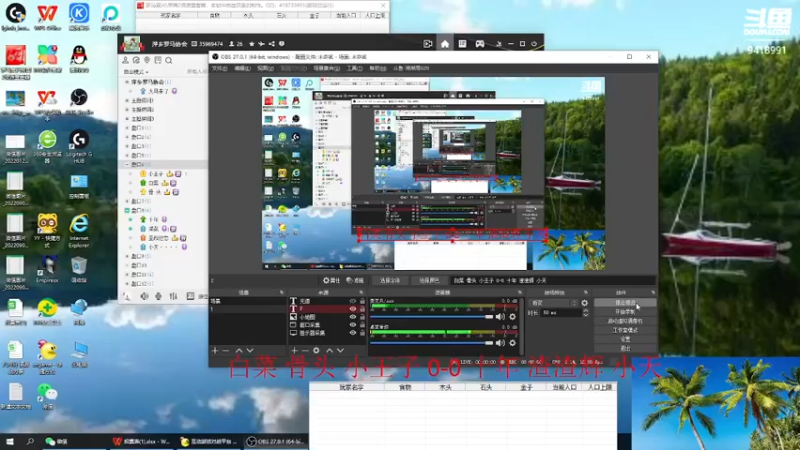Open settings gear for the desktop audio channel
800x450 pixels.
tap(512, 343)
